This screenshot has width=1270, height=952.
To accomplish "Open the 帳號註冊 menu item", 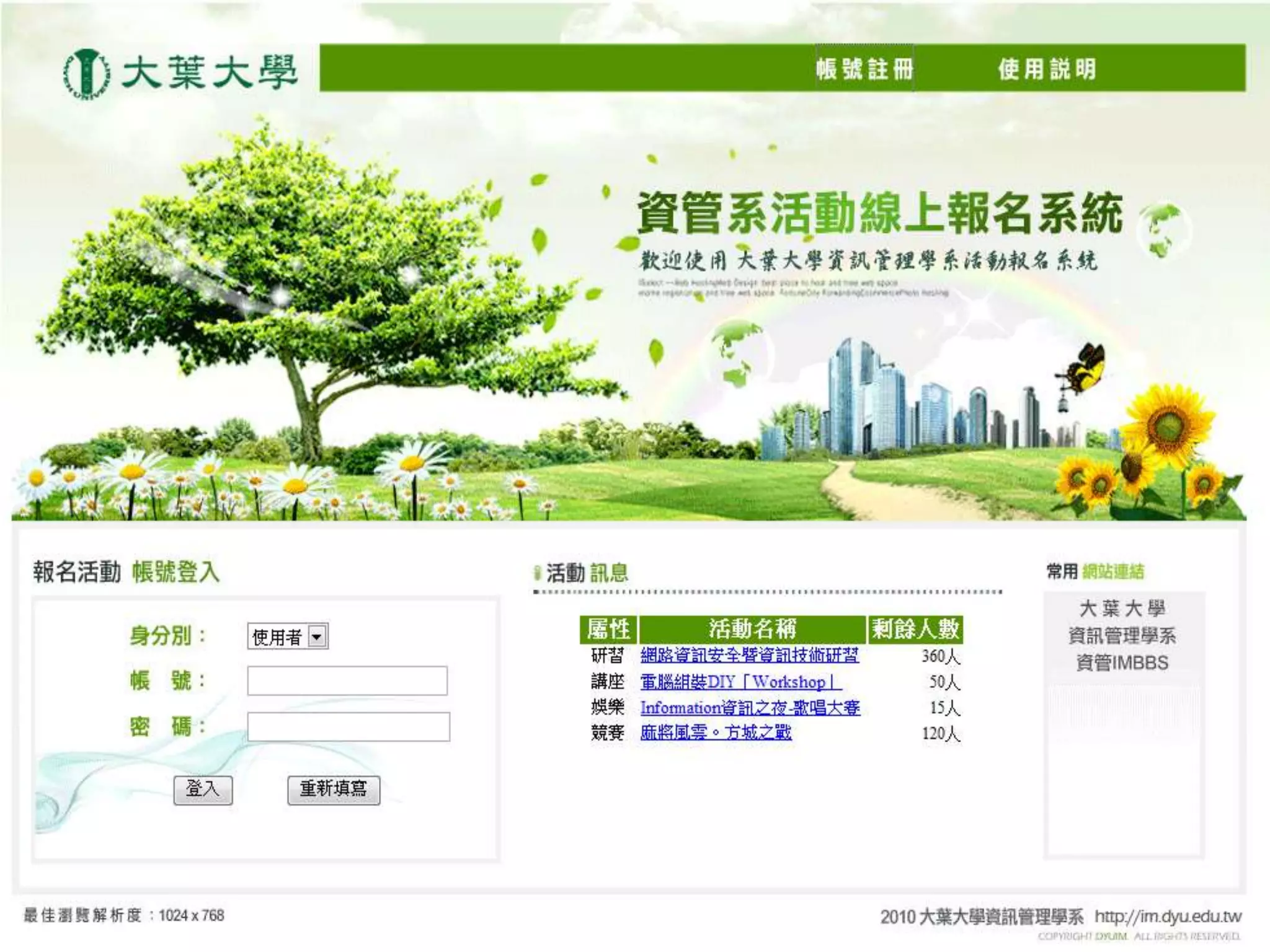I will click(x=864, y=69).
